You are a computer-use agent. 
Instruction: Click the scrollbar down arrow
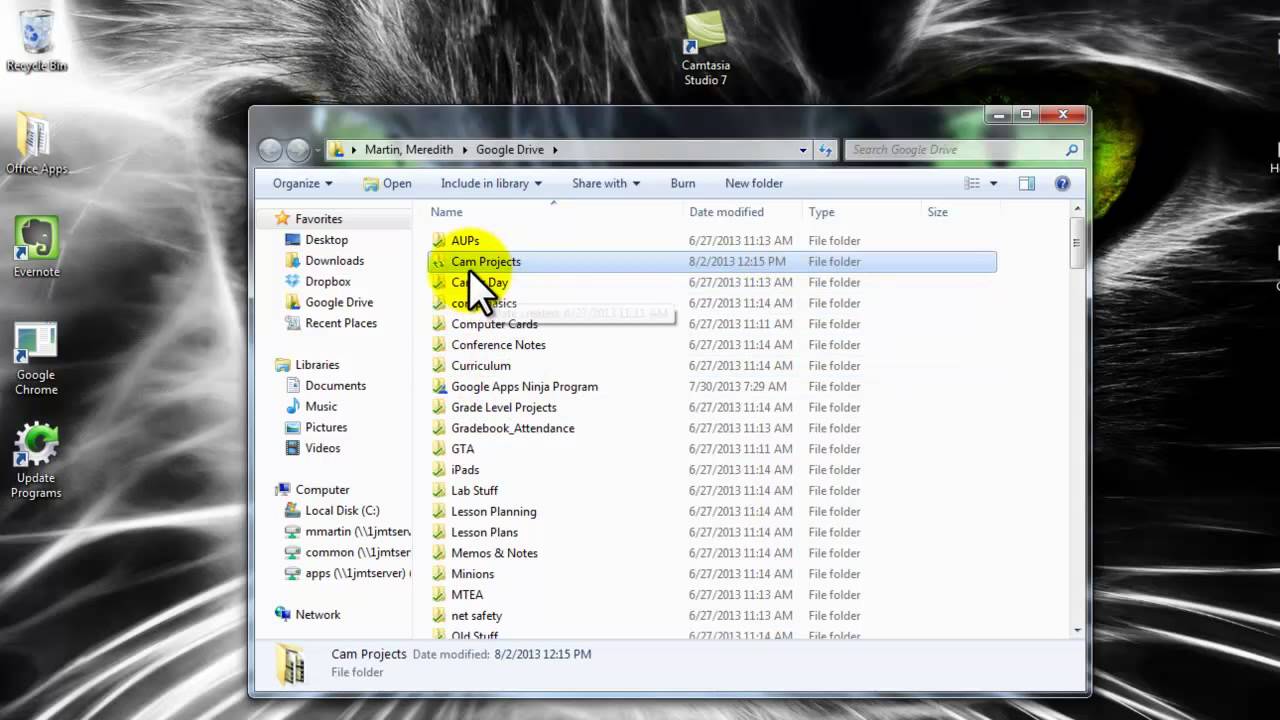(x=1077, y=630)
